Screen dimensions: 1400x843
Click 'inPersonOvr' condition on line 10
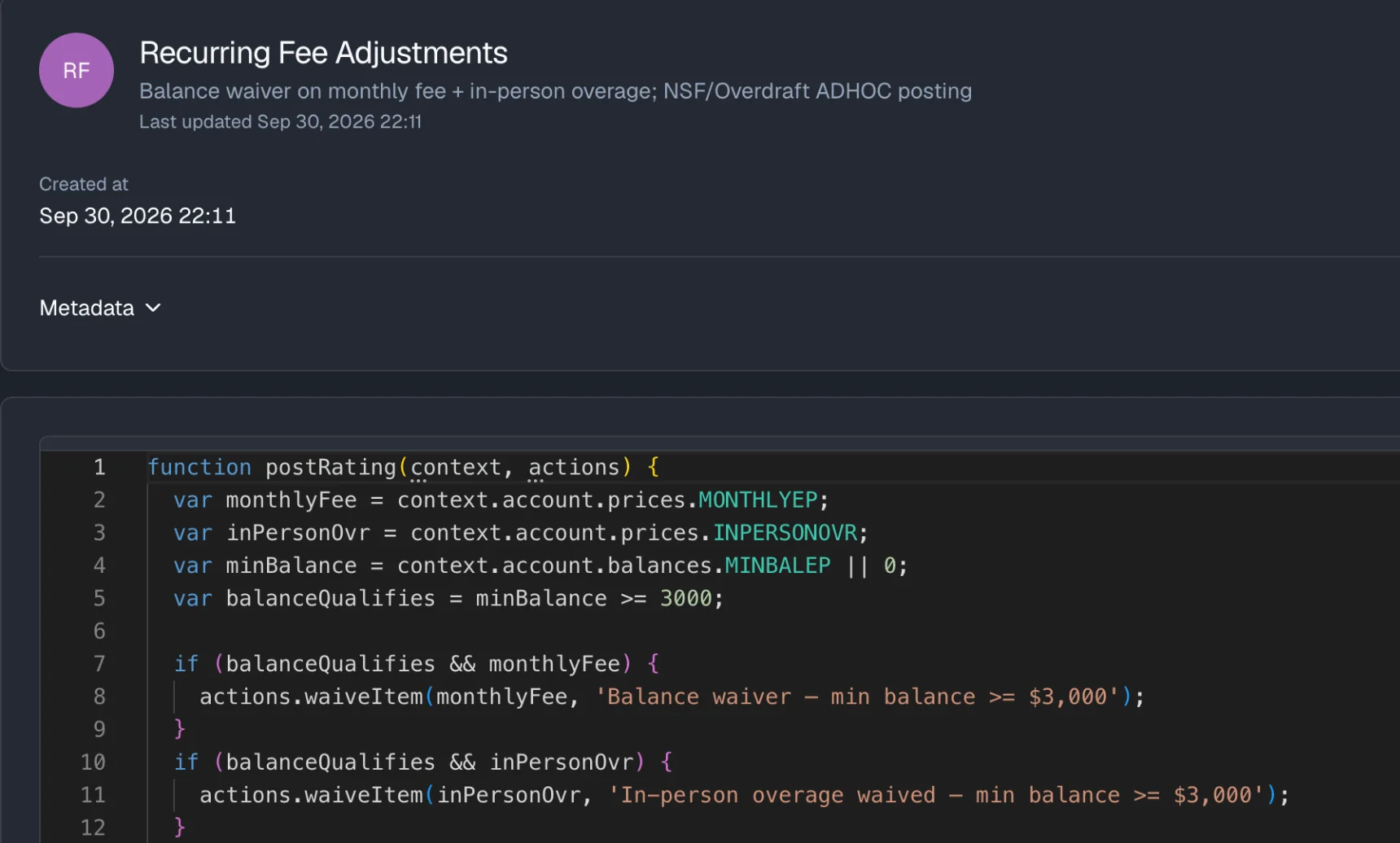[x=561, y=762]
